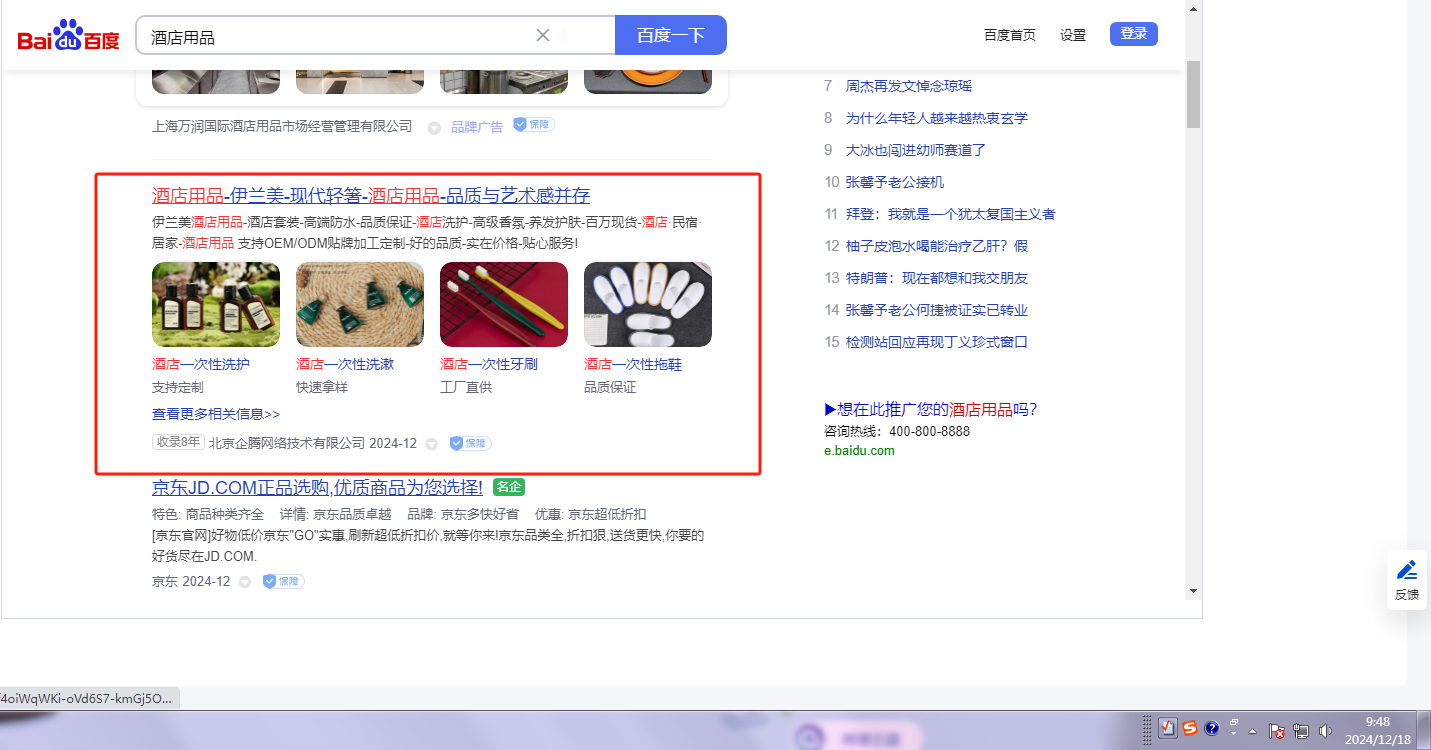
Task: Clear the search box with the X icon
Action: (x=543, y=36)
